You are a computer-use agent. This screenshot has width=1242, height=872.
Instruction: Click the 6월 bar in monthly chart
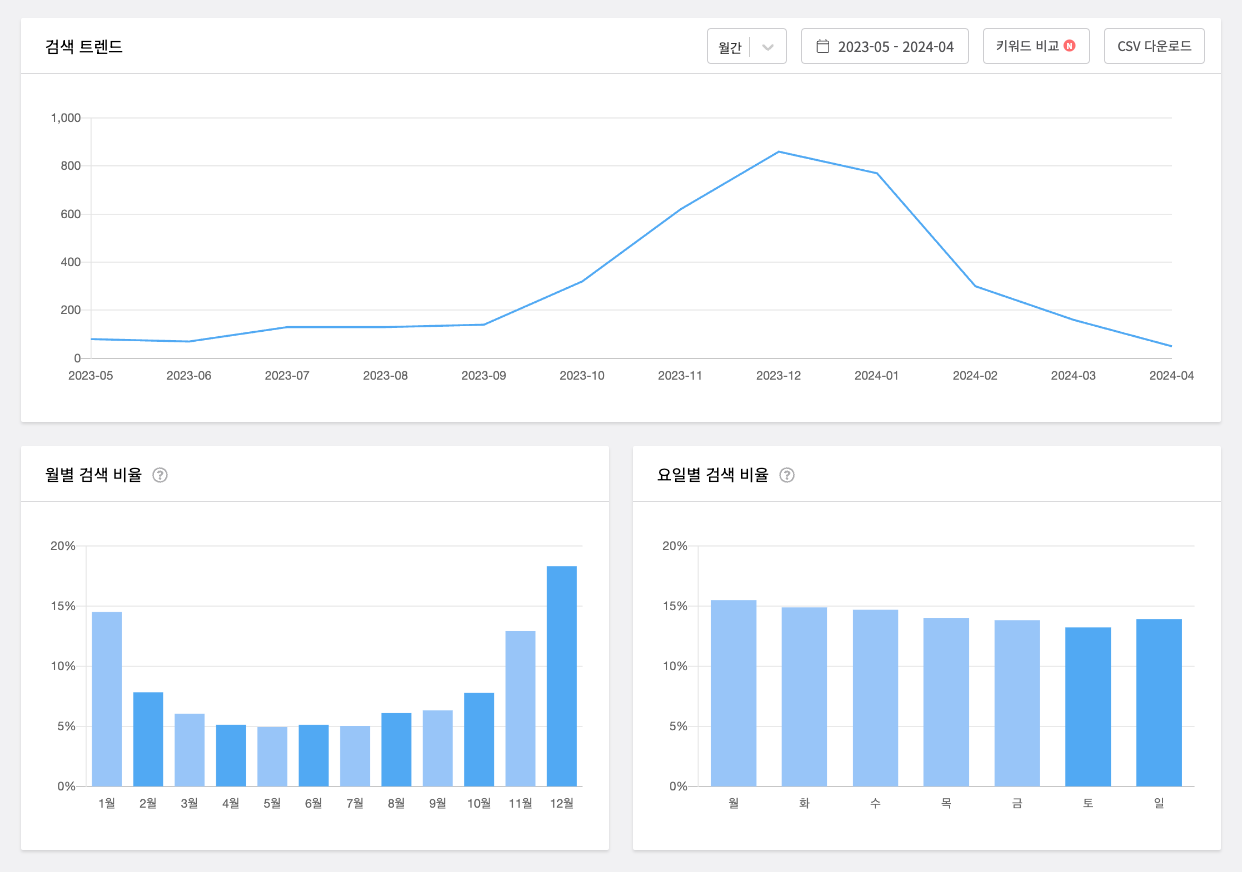point(314,755)
